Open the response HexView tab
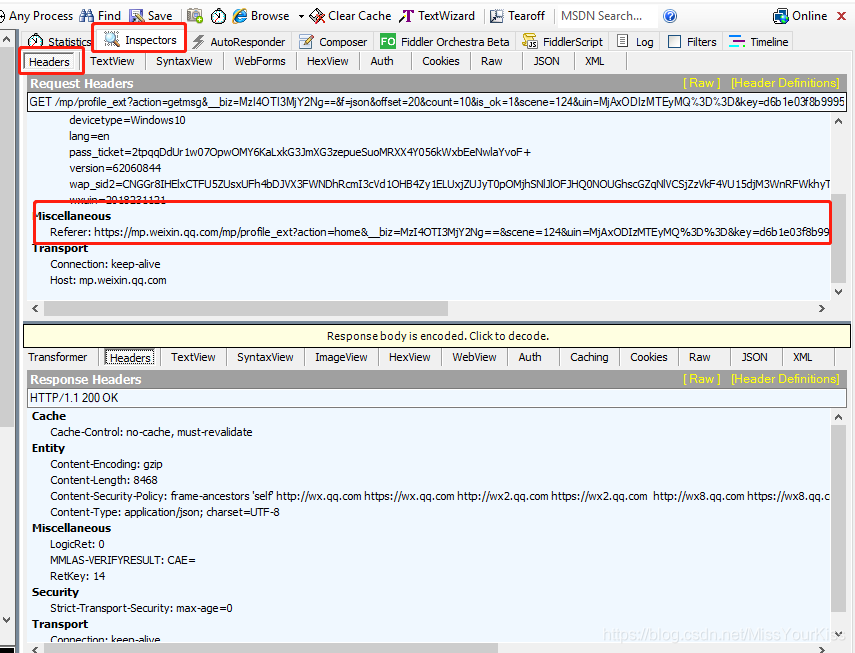 pyautogui.click(x=410, y=357)
